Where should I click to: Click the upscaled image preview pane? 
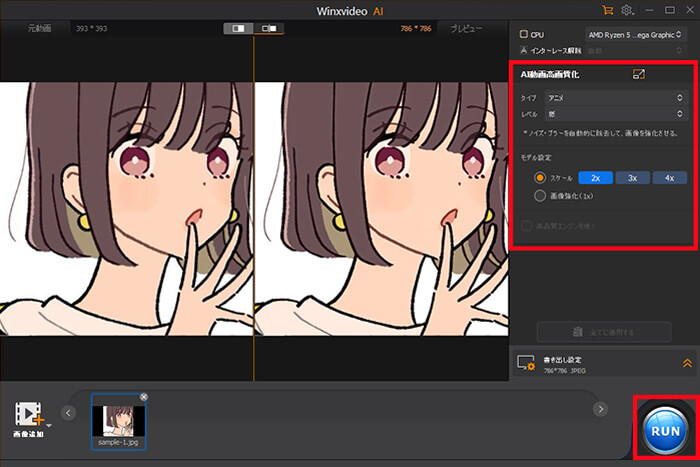[x=382, y=208]
